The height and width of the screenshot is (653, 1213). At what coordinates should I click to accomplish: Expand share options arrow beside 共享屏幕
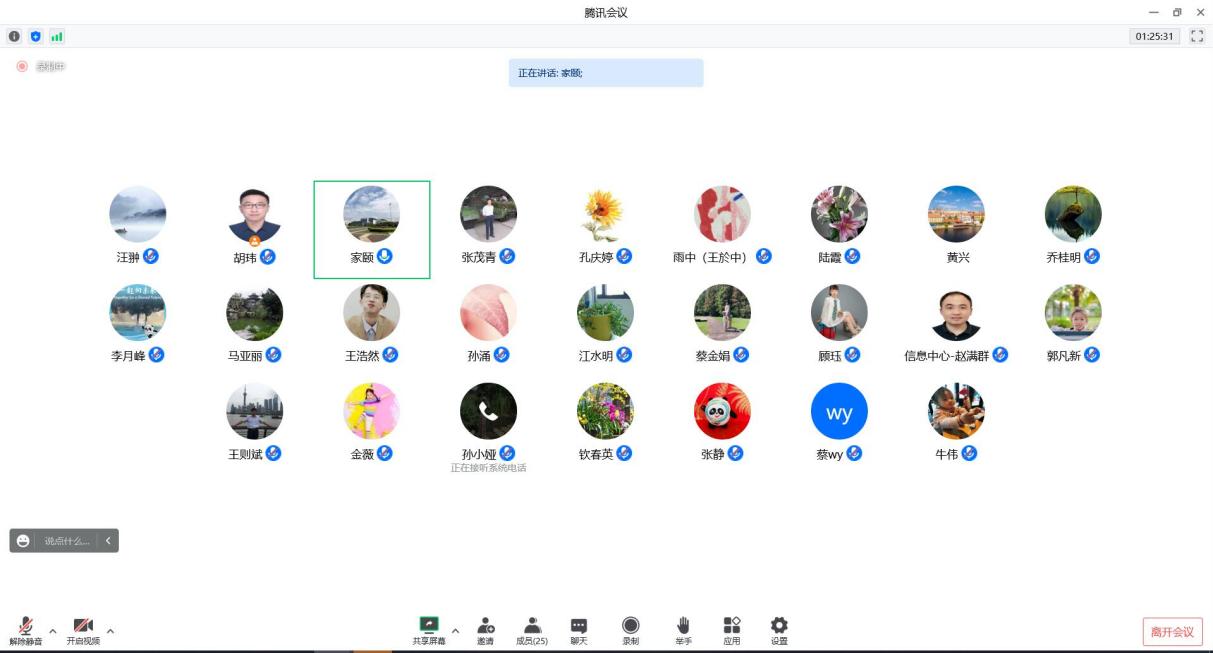coord(456,631)
